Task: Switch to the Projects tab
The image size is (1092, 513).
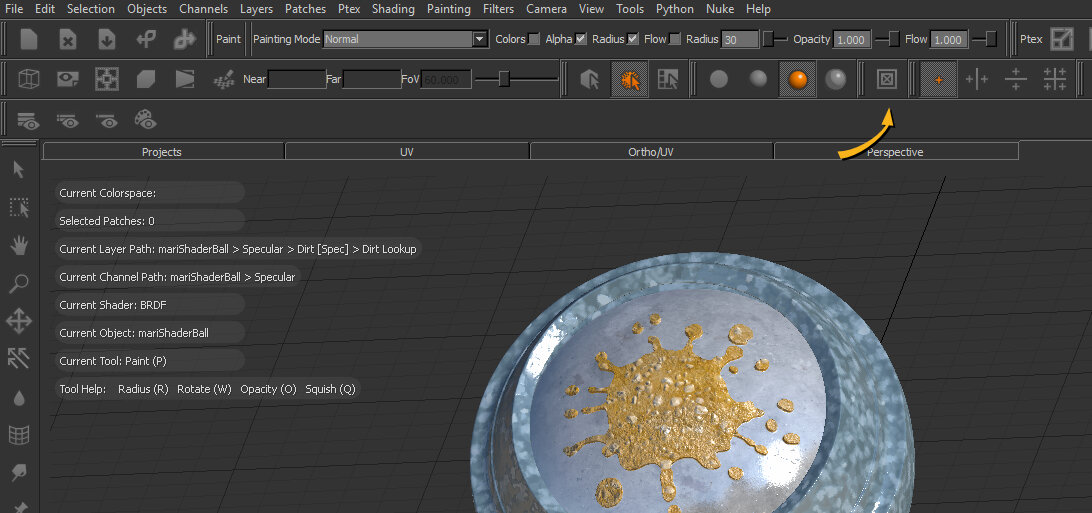Action: (162, 152)
